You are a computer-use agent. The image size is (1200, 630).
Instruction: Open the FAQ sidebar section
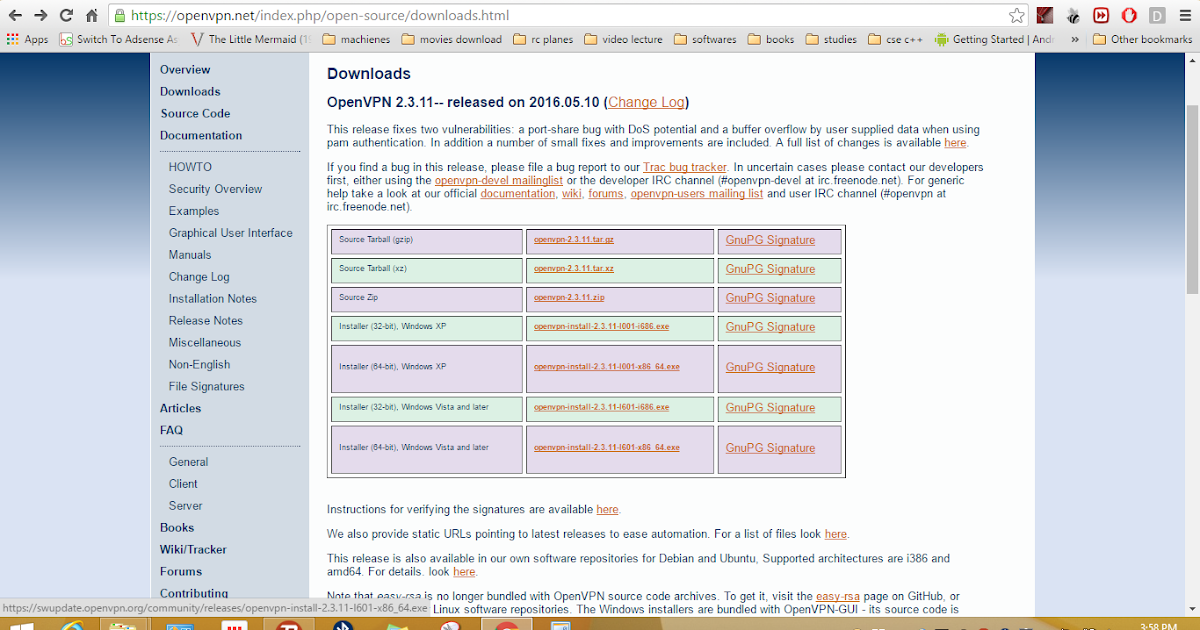171,430
